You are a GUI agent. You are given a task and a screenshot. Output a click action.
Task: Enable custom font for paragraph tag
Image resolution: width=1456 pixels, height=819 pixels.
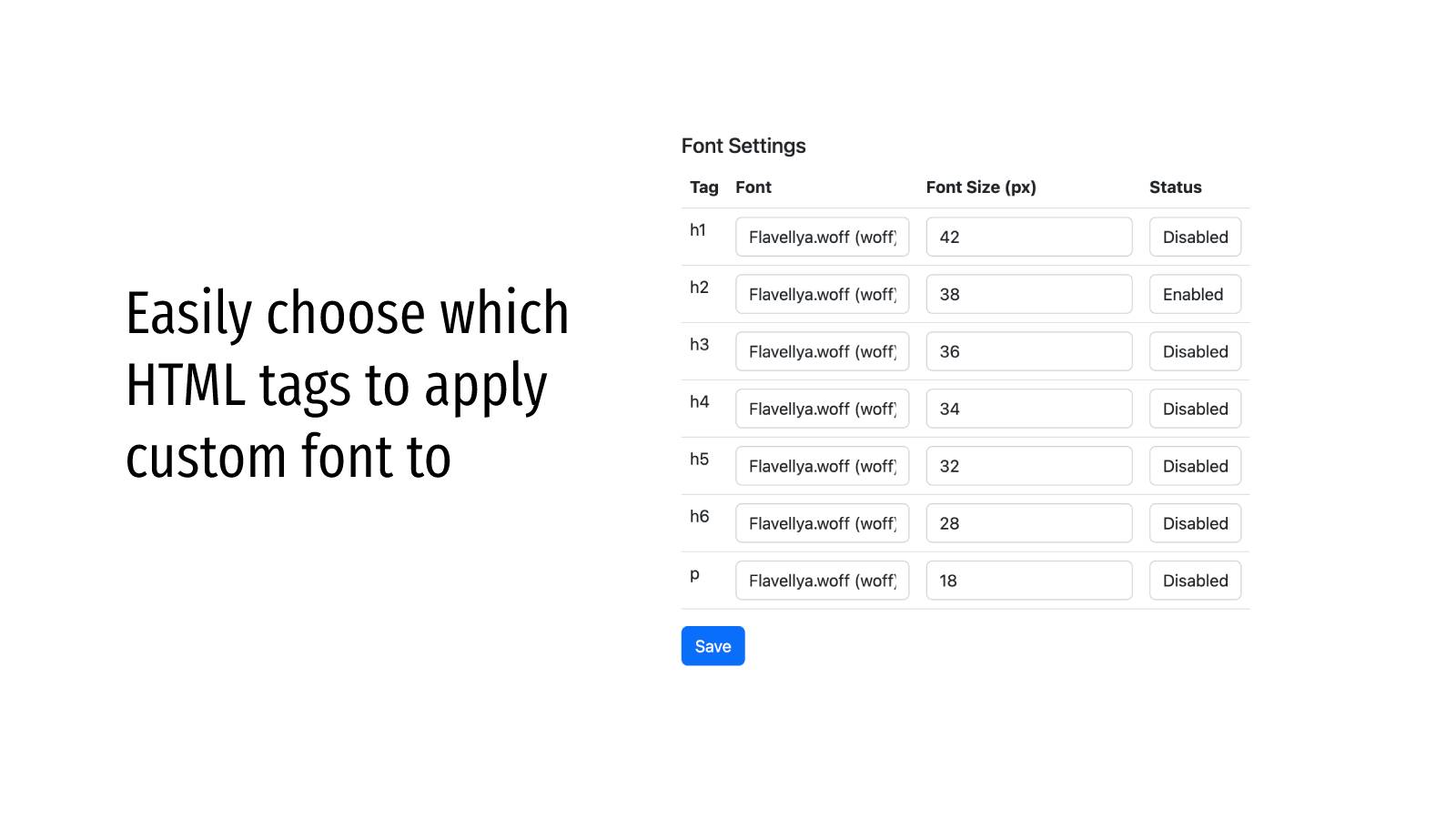click(x=1195, y=581)
